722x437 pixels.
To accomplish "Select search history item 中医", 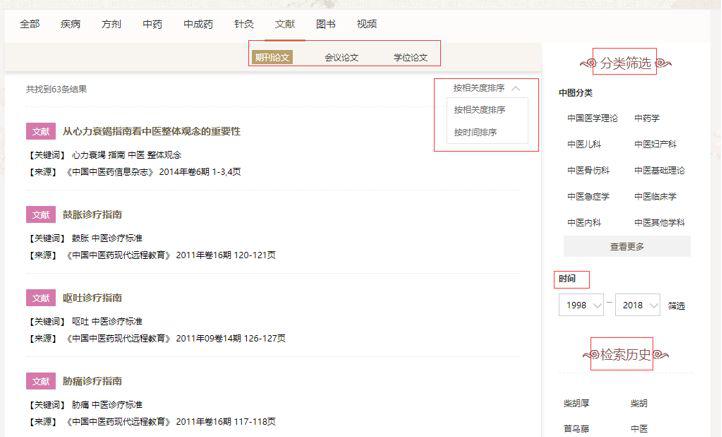I will pos(639,429).
